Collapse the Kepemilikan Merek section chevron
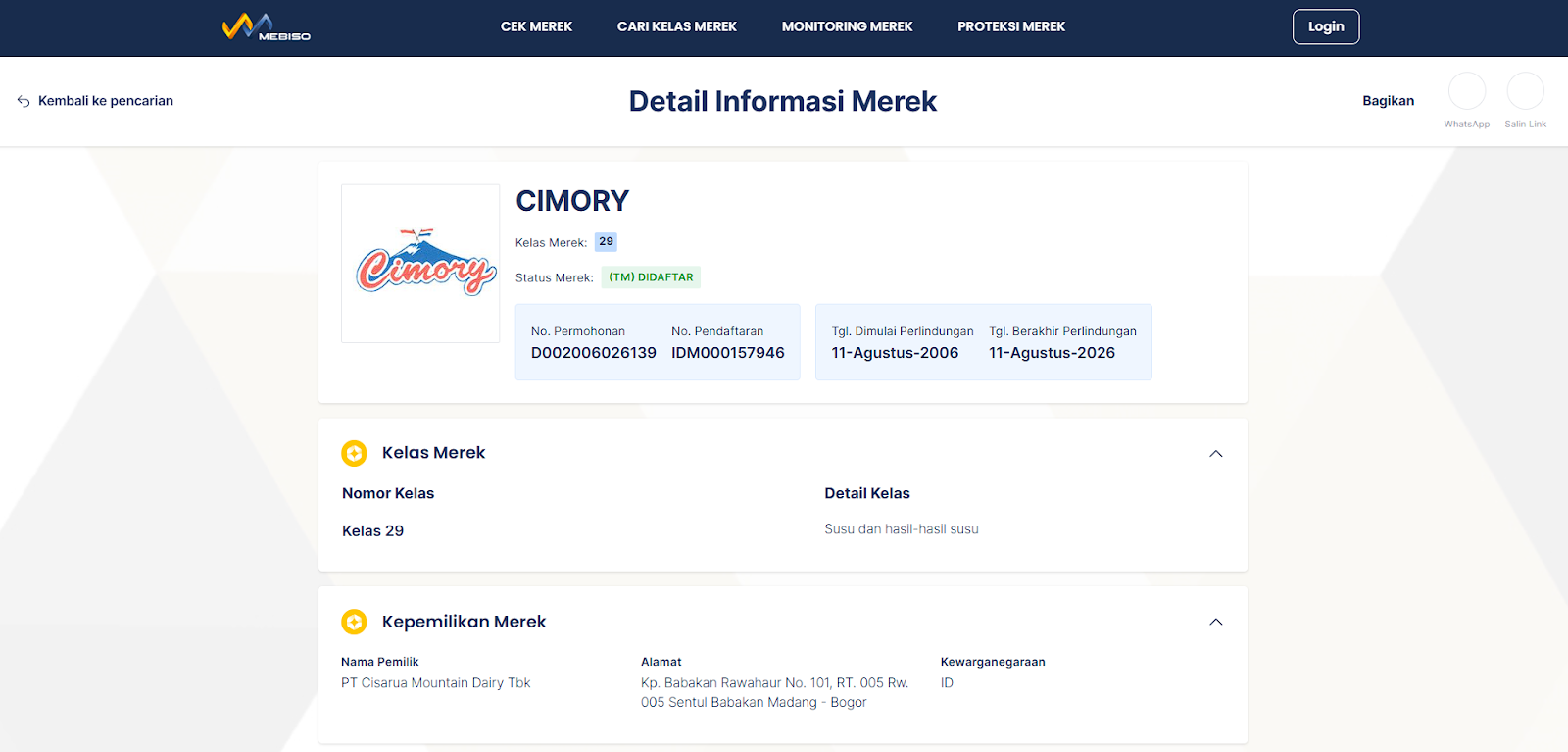Screen dimensions: 1568x752 point(1216,622)
